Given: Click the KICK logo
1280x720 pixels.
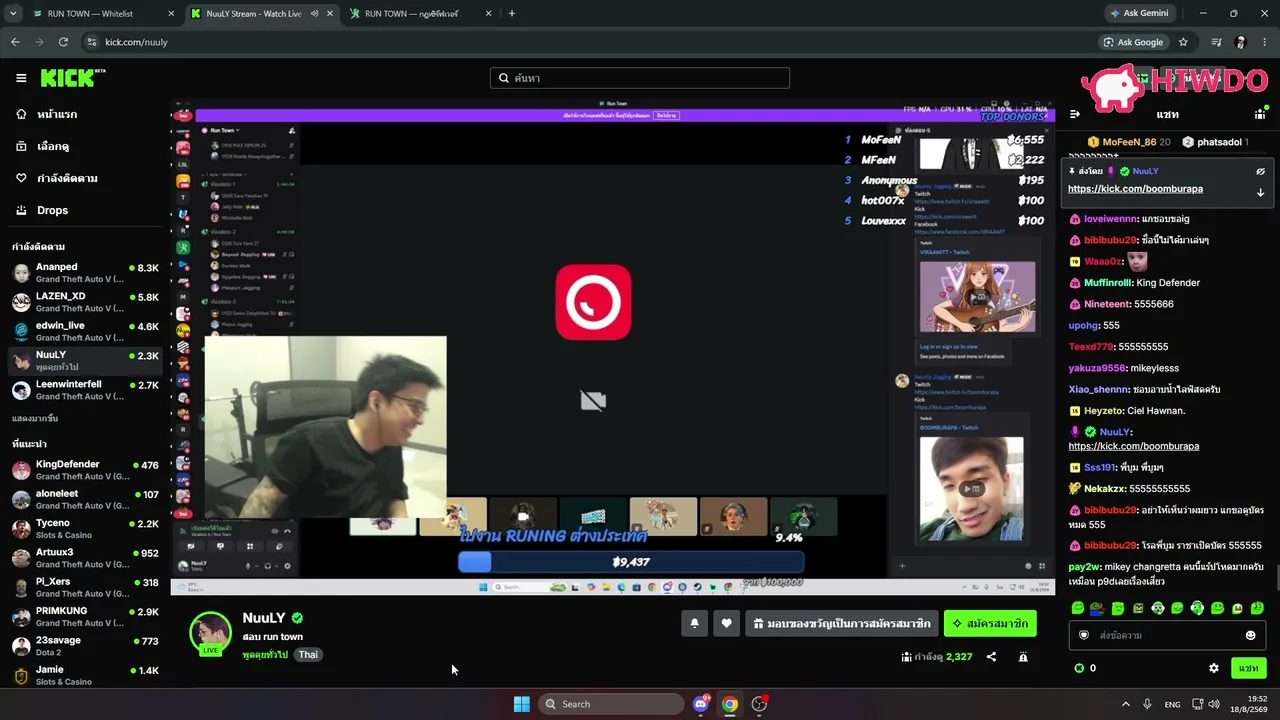Looking at the screenshot, I should point(73,78).
